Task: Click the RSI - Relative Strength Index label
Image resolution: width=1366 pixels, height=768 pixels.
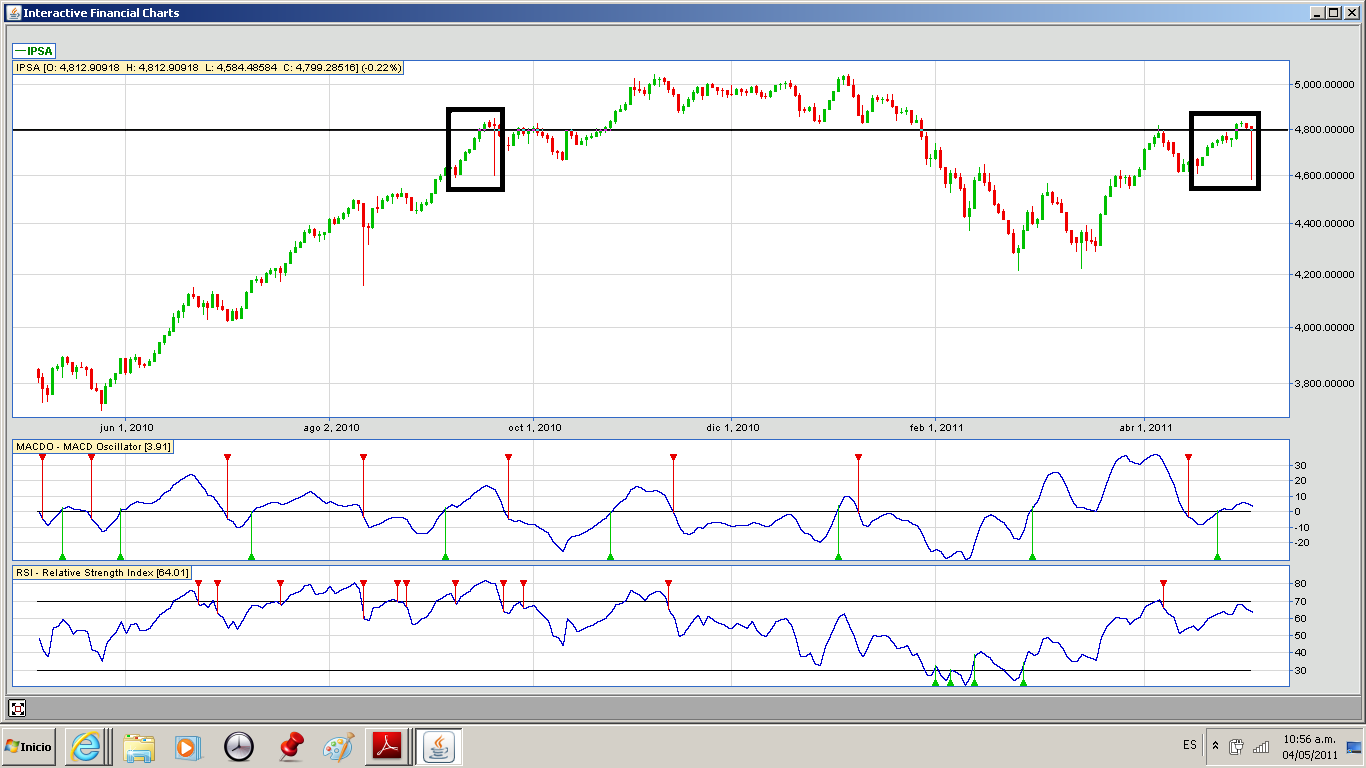Action: pyautogui.click(x=102, y=573)
